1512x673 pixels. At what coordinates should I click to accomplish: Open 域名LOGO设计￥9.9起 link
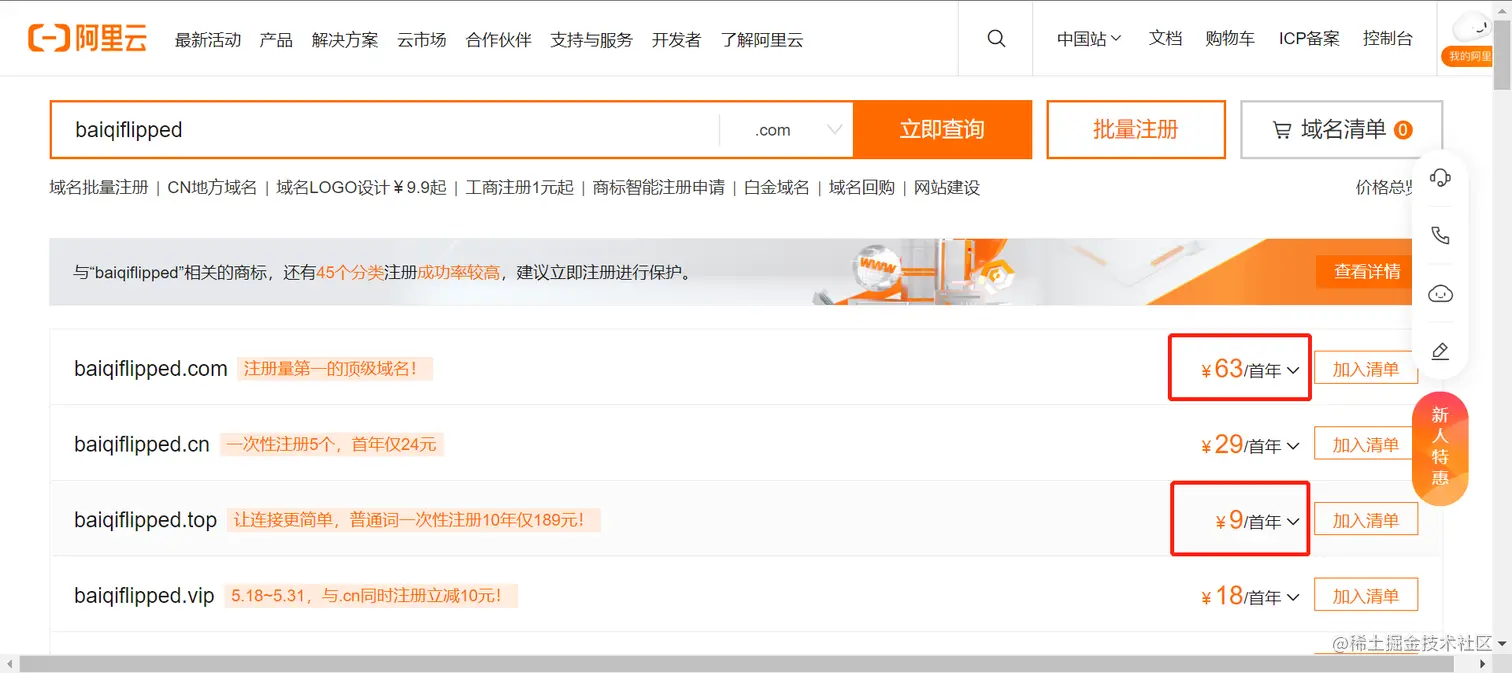(x=361, y=187)
